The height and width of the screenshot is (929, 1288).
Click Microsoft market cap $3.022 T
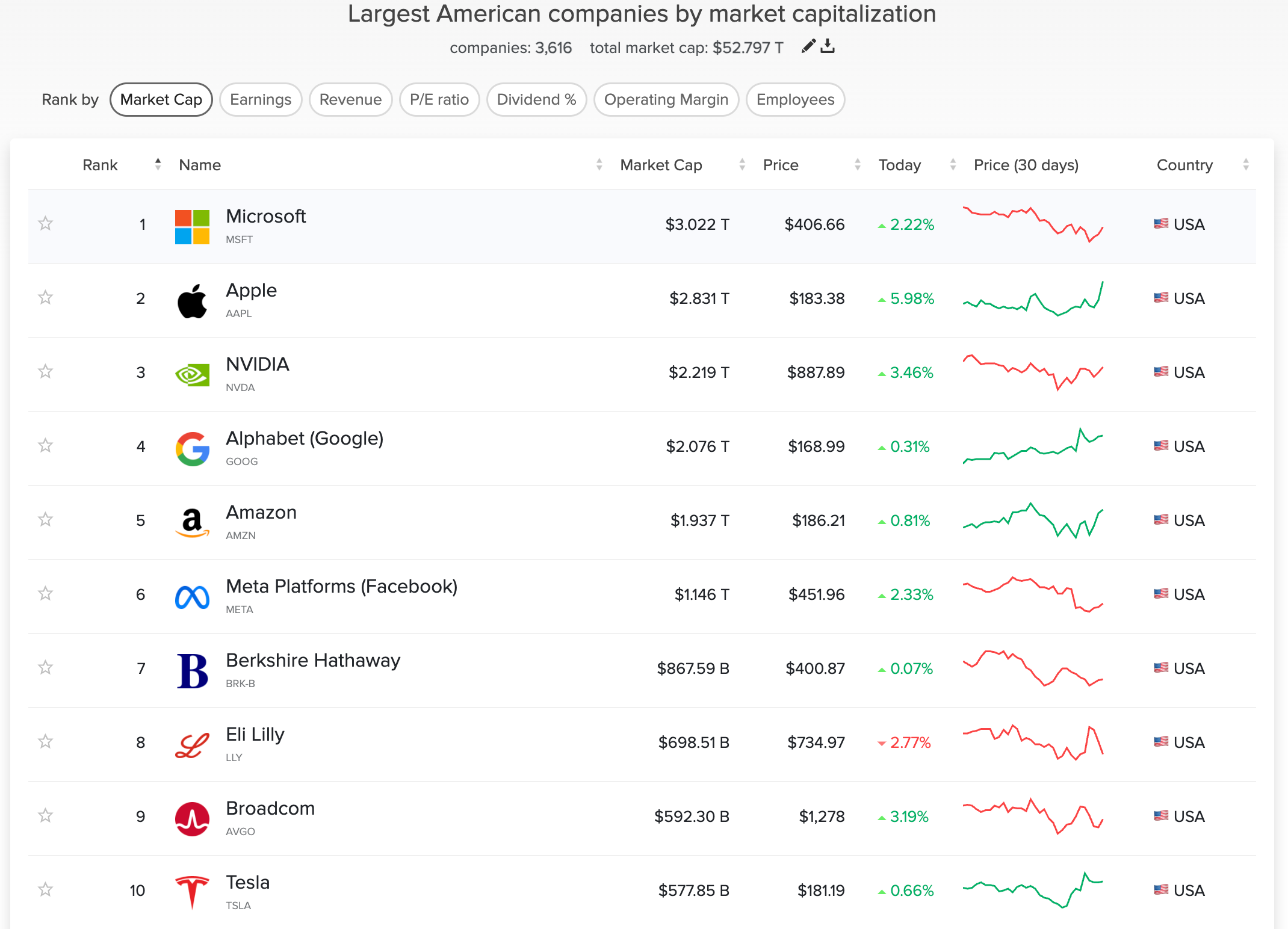pos(697,224)
